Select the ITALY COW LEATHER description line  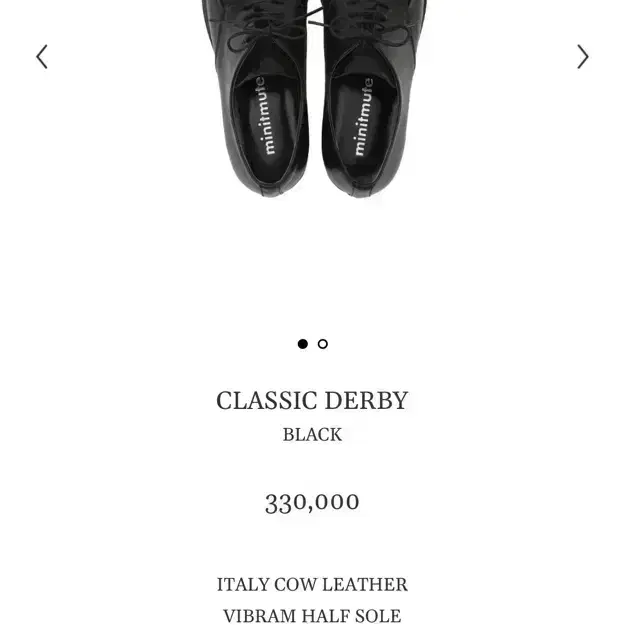tap(312, 585)
